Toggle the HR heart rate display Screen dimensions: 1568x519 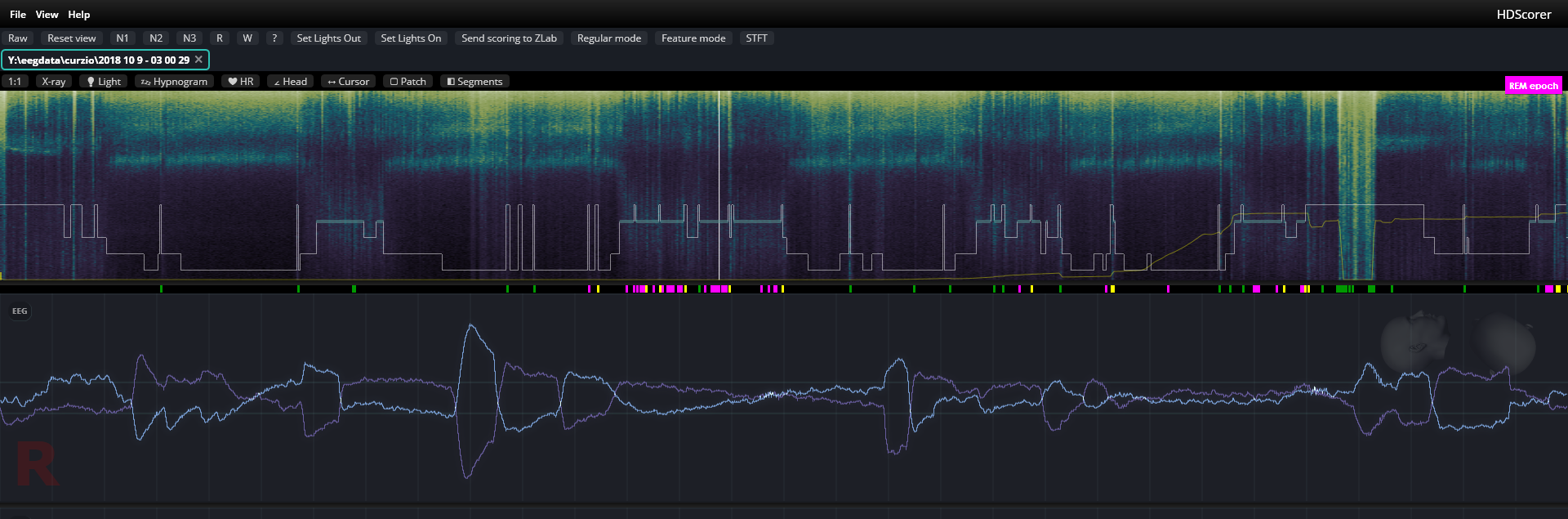tap(241, 82)
